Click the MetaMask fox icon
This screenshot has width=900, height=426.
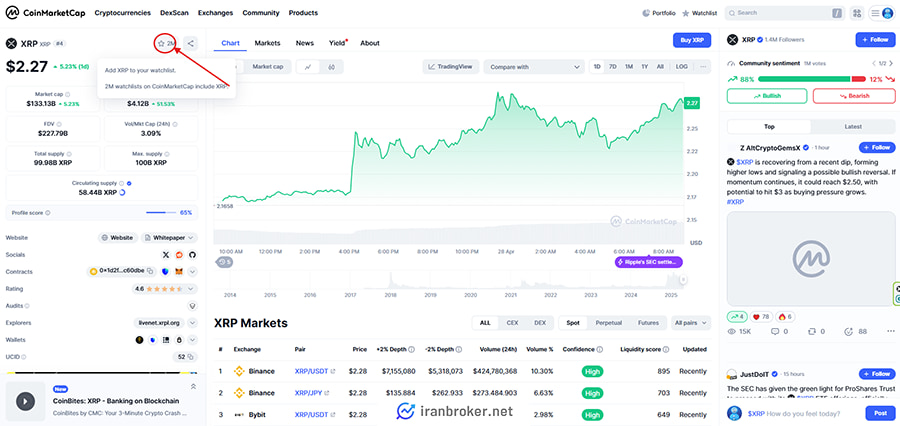[179, 271]
